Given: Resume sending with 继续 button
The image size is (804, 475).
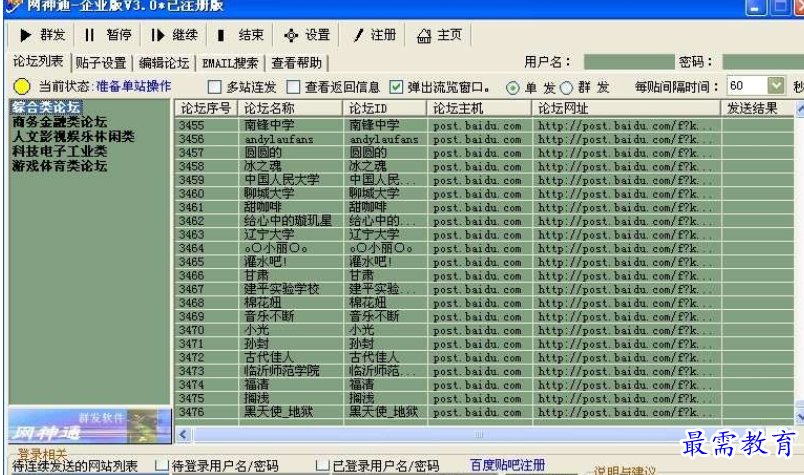Looking at the screenshot, I should pyautogui.click(x=174, y=35).
